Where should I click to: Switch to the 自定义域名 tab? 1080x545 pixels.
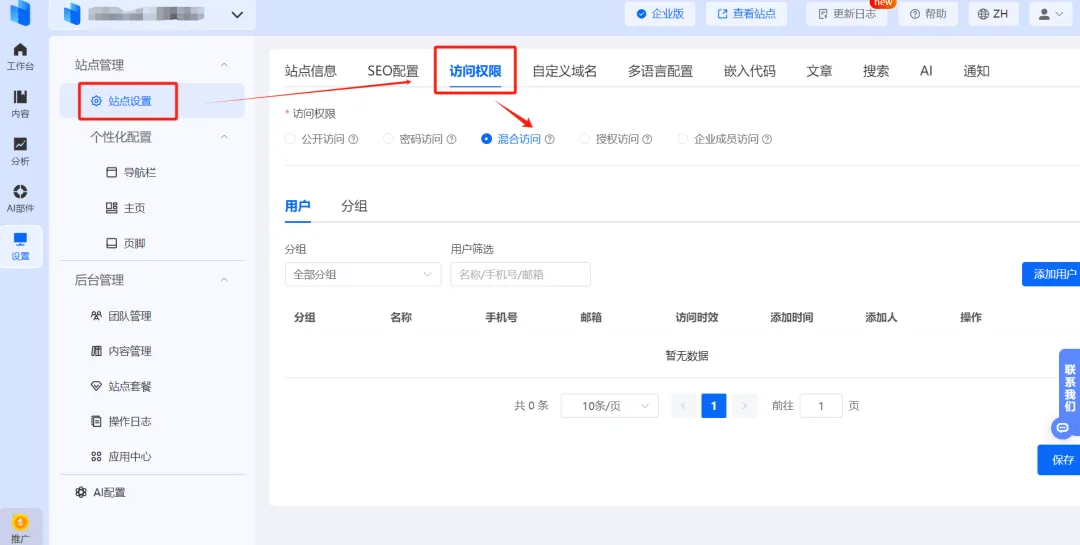(x=564, y=71)
